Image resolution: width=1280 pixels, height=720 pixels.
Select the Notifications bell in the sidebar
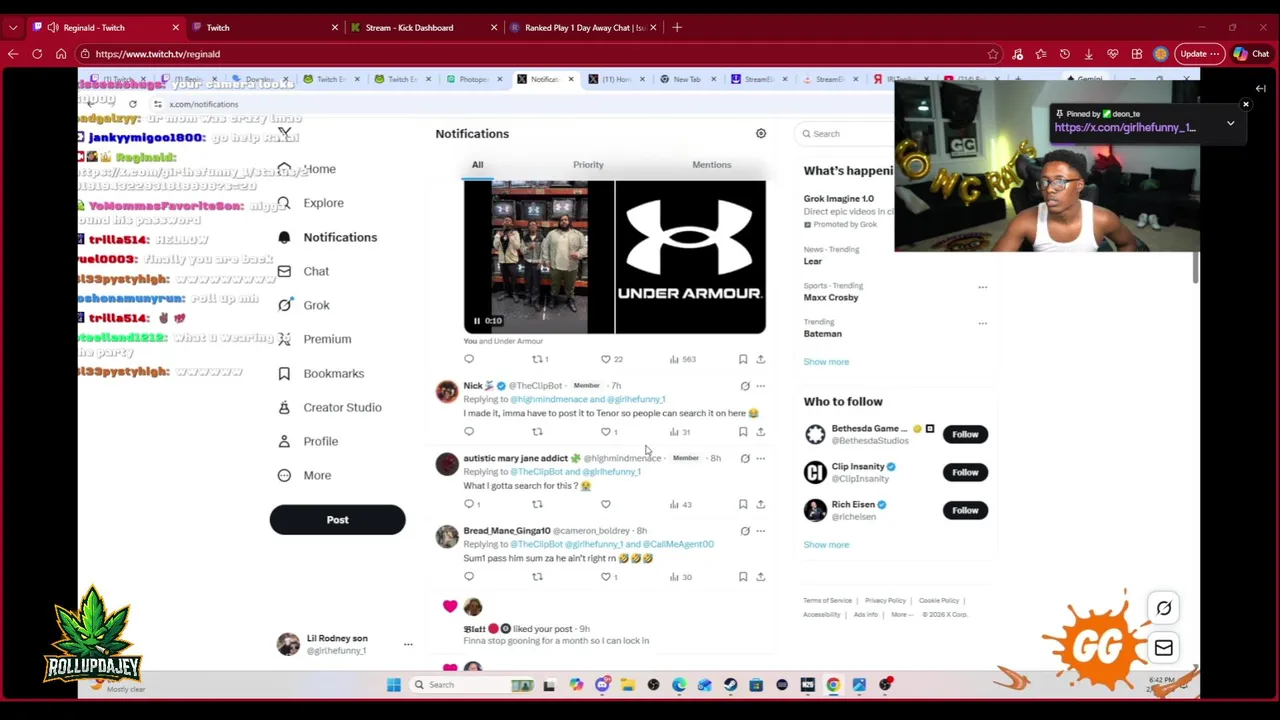click(284, 237)
